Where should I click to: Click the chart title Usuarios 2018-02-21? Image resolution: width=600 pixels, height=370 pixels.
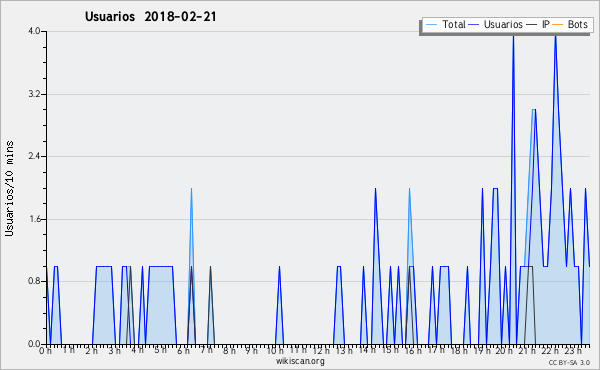(x=151, y=16)
